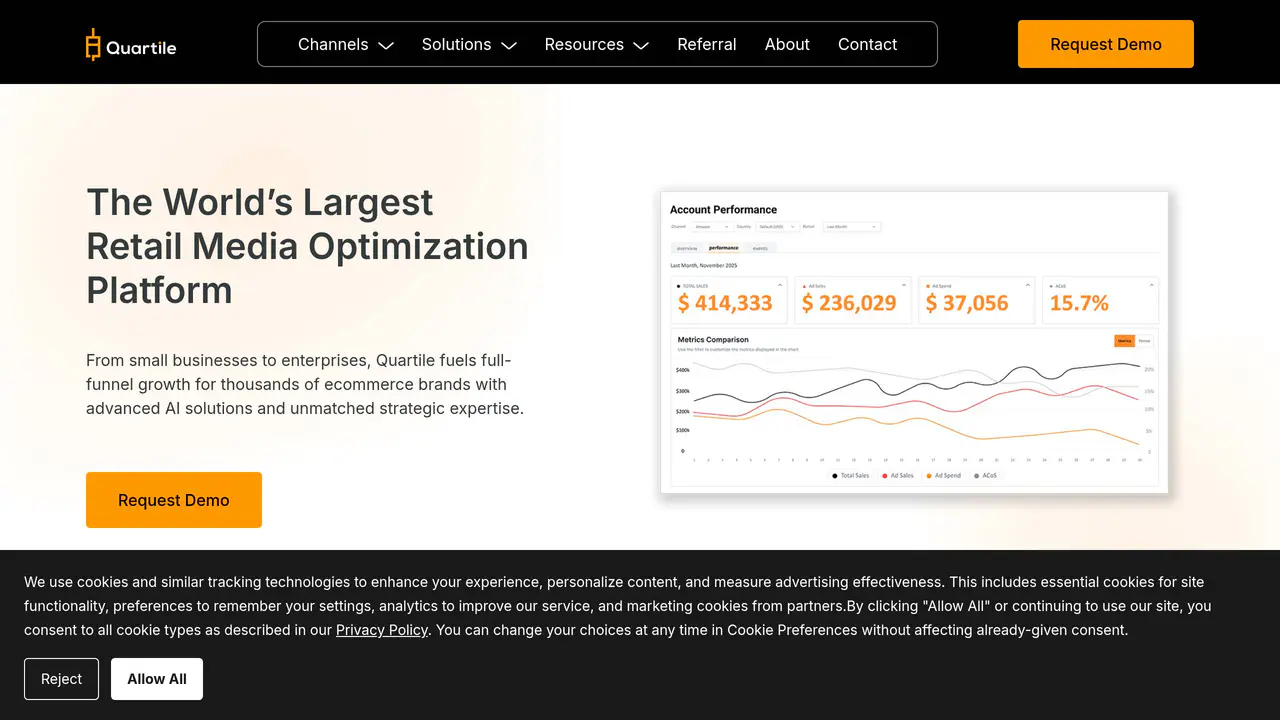Expand the Channels dropdown menu
This screenshot has width=1280, height=720.
pyautogui.click(x=346, y=44)
